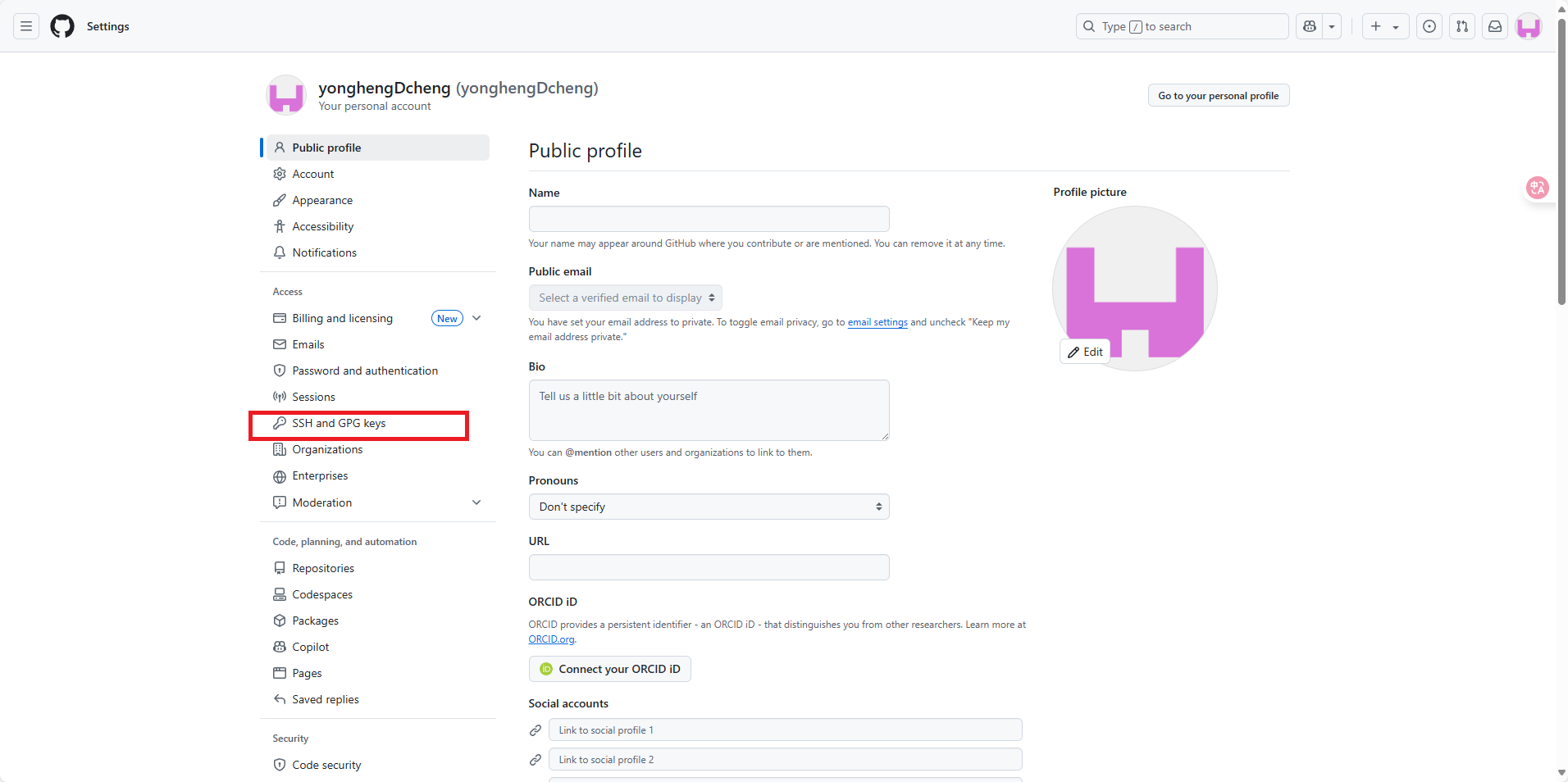Click Go to your personal profile button
This screenshot has width=1568, height=782.
click(1218, 96)
